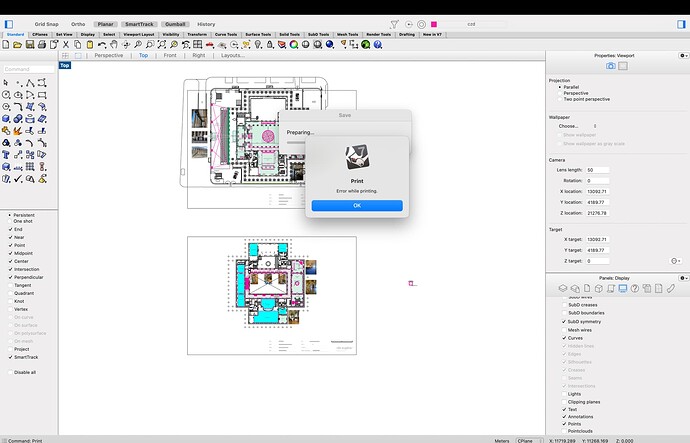Toggle the Gumball button
690x443 pixels.
(x=175, y=24)
